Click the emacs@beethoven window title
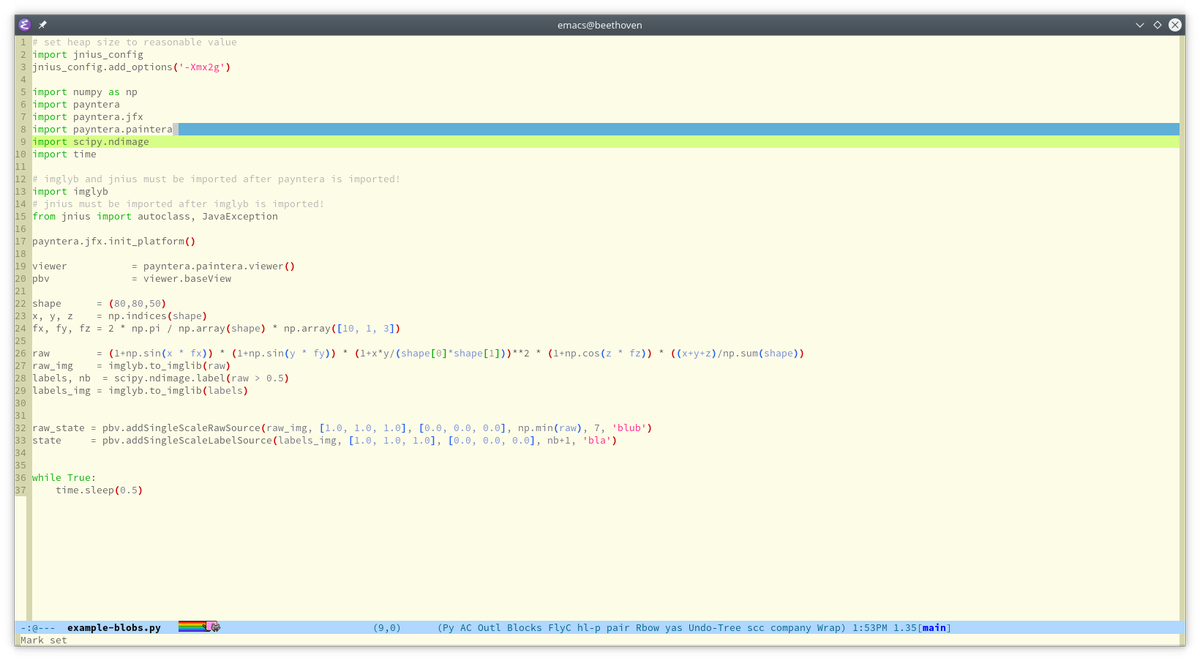The height and width of the screenshot is (661, 1200). click(x=600, y=25)
